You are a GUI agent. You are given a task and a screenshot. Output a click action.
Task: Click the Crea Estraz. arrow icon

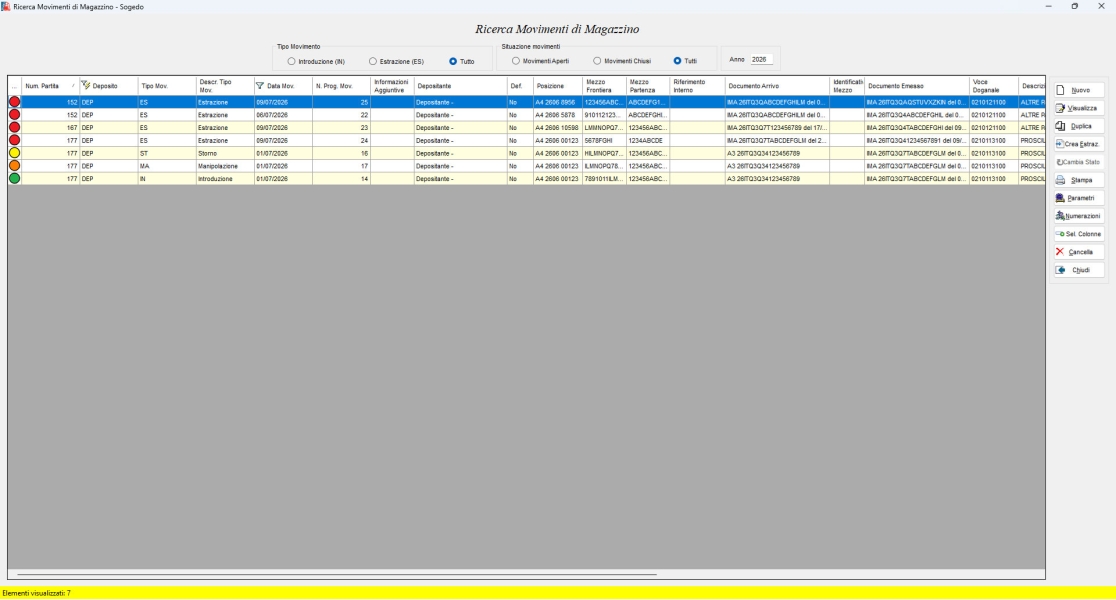click(x=1060, y=144)
